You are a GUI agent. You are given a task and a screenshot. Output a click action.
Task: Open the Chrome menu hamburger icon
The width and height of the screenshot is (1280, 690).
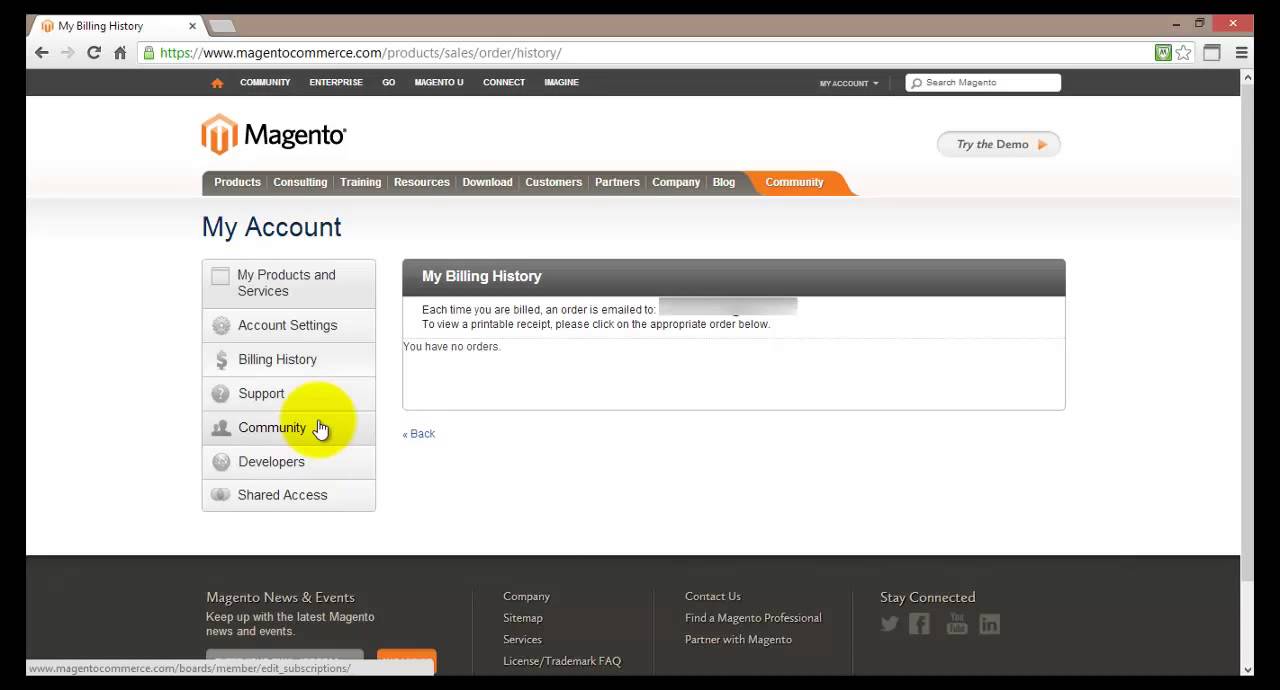(1241, 53)
